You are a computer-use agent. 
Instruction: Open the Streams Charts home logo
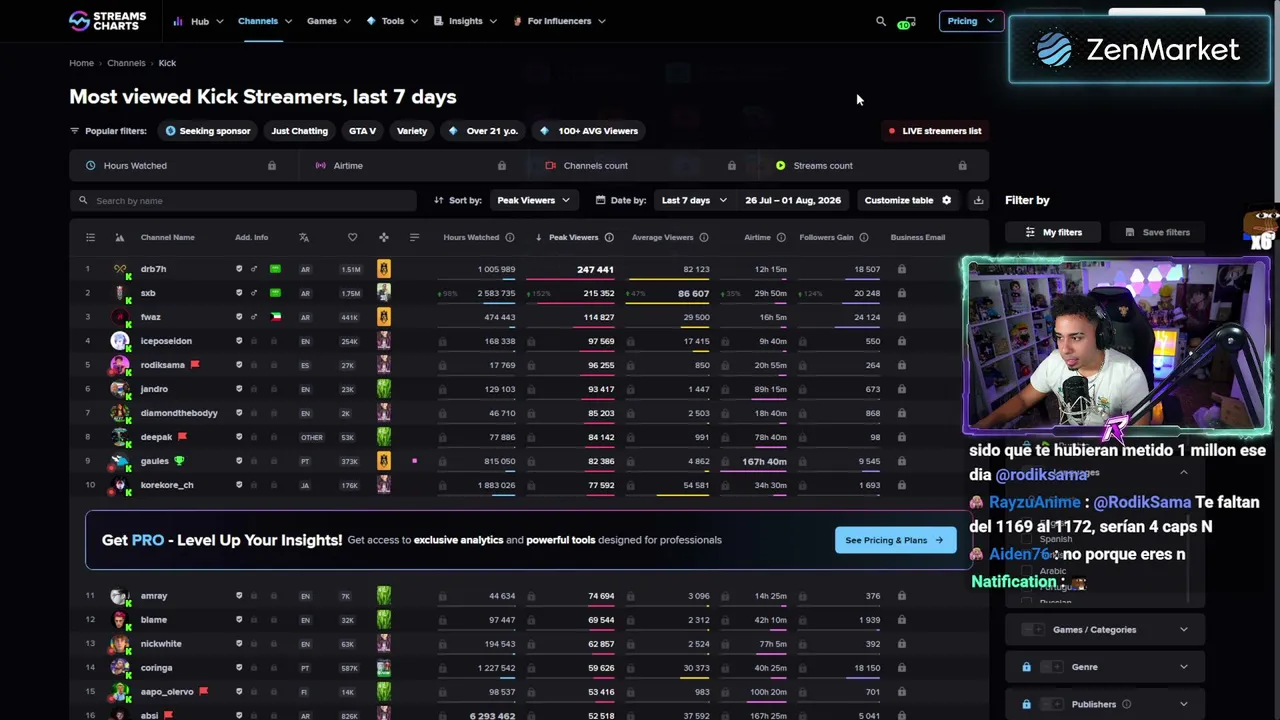[x=107, y=21]
